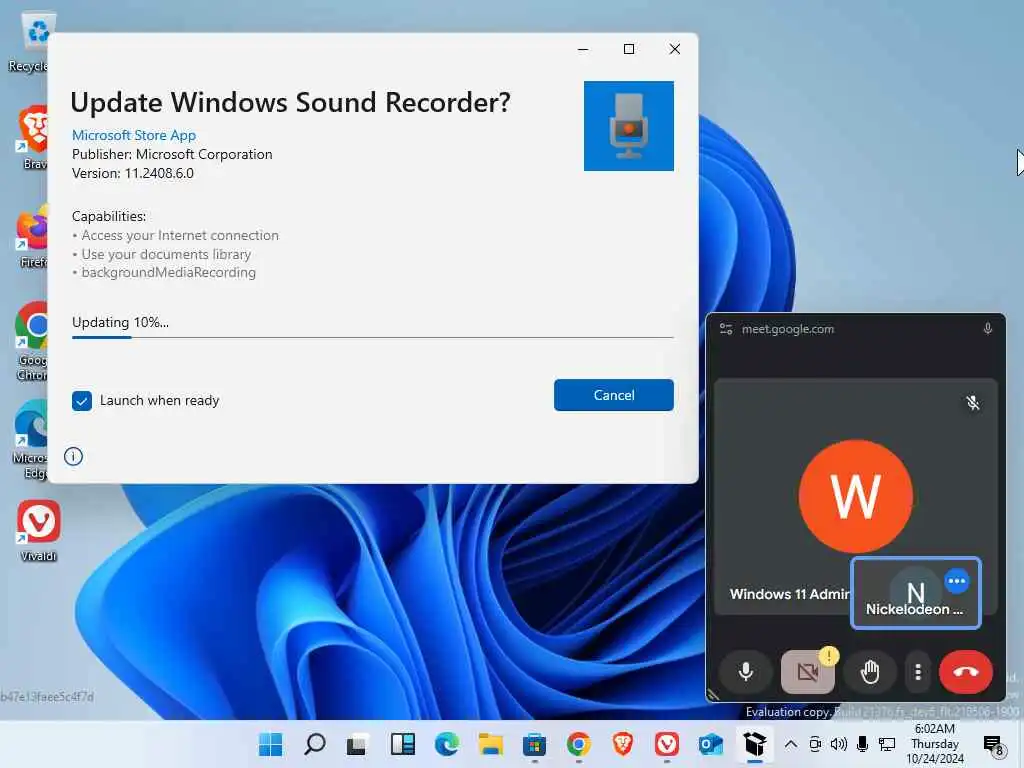Launch Microsoft Edge from taskbar

[447, 744]
